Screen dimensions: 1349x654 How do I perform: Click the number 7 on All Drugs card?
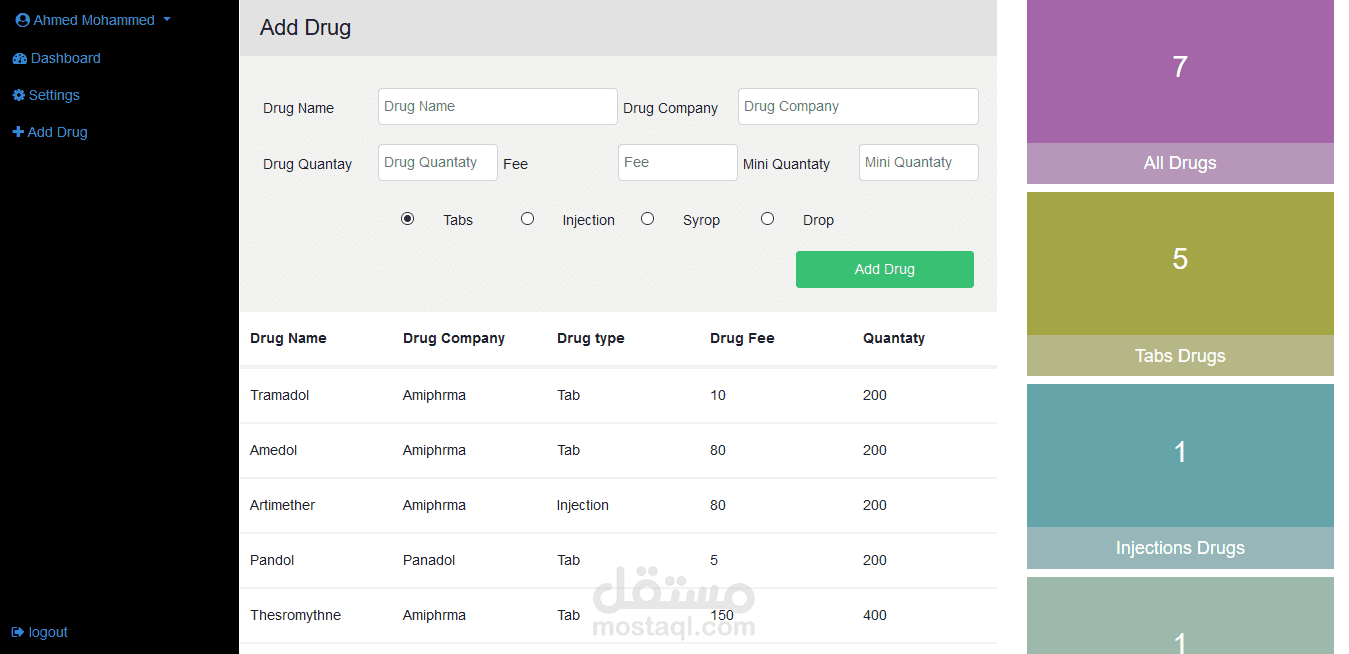1180,67
